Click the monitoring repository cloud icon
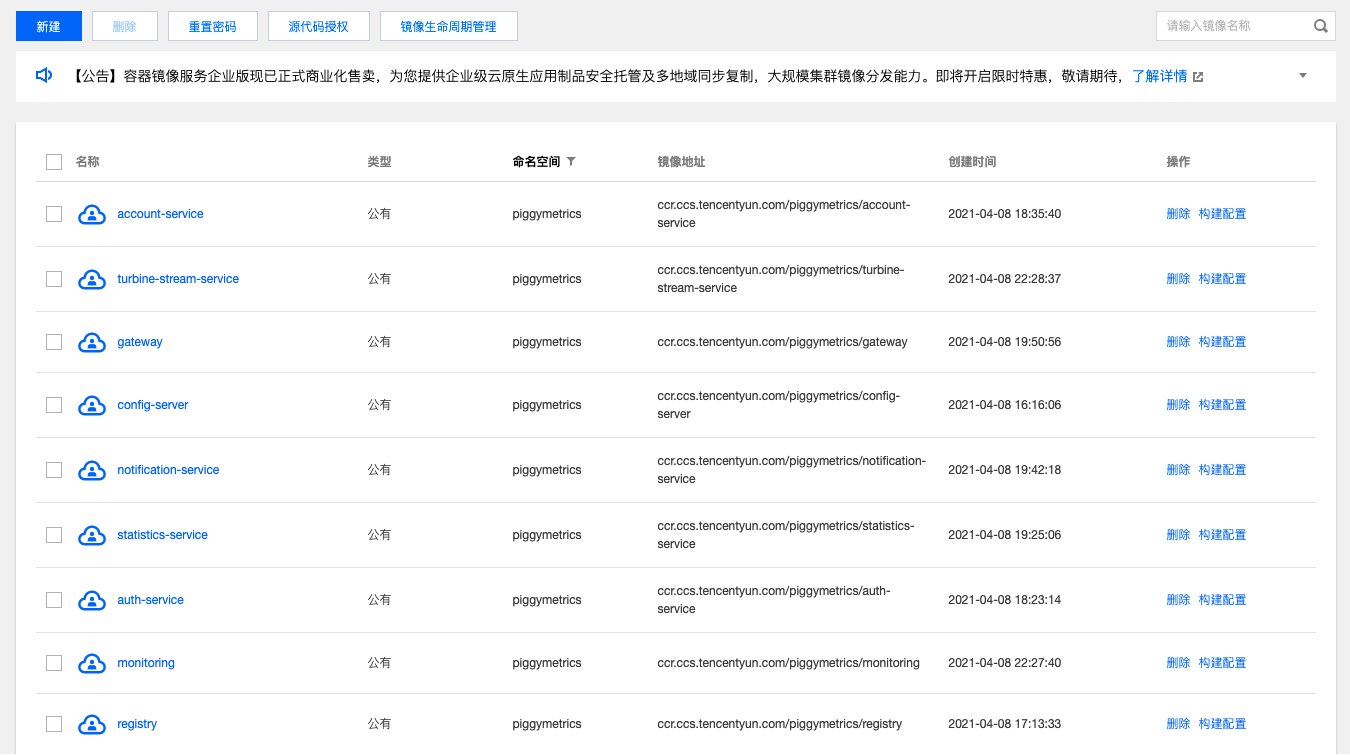 tap(92, 663)
